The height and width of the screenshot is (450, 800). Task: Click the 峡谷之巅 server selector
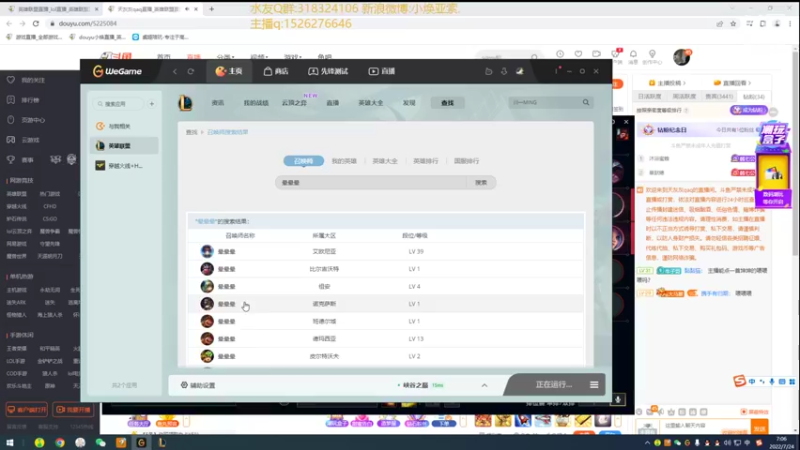420,385
